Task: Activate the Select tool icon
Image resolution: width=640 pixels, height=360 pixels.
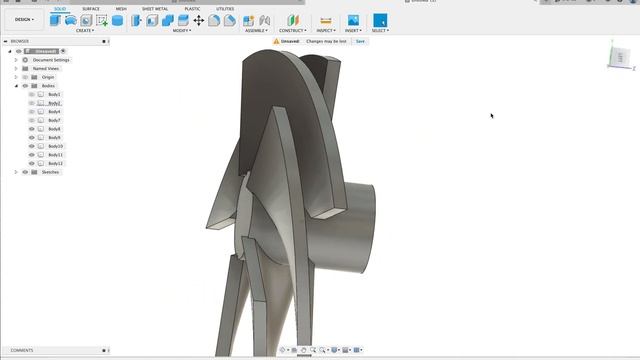Action: [x=380, y=20]
